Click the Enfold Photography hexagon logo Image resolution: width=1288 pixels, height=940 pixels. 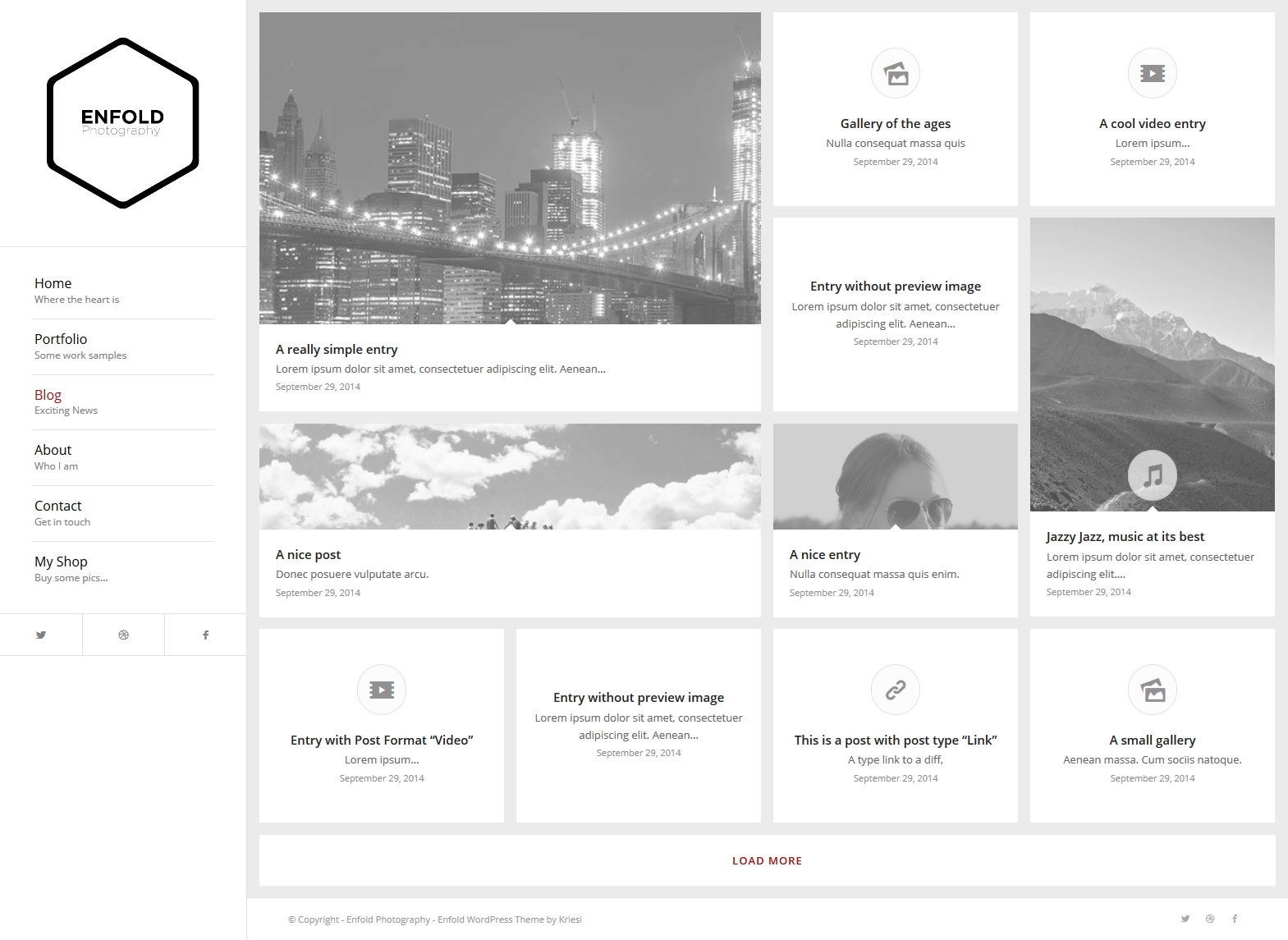[123, 123]
